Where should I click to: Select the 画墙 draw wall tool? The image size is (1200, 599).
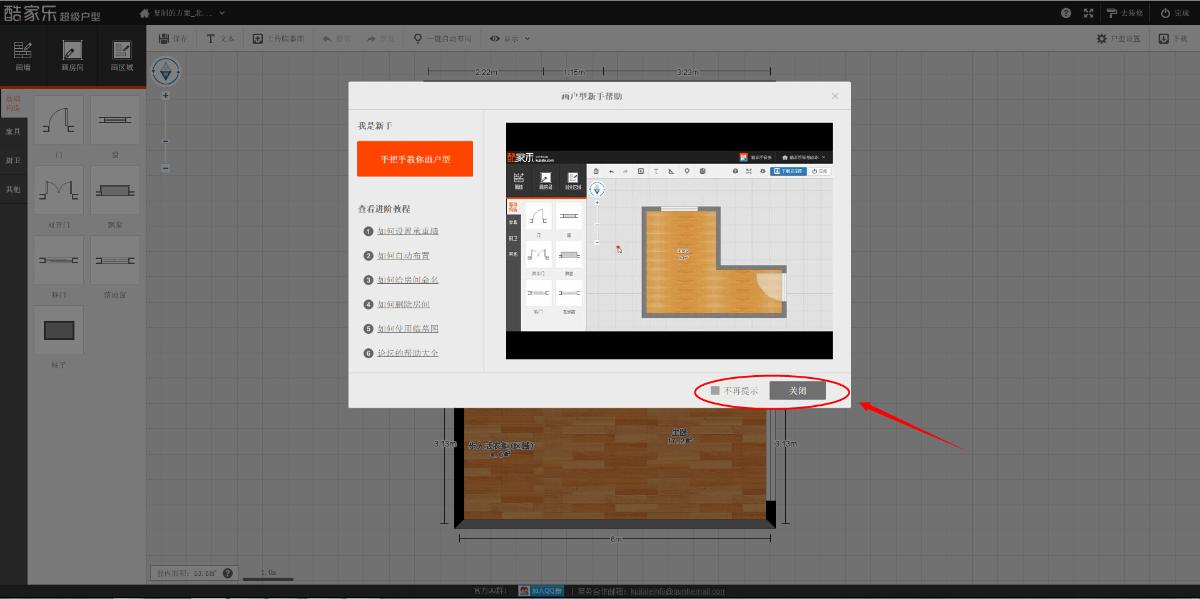point(23,56)
